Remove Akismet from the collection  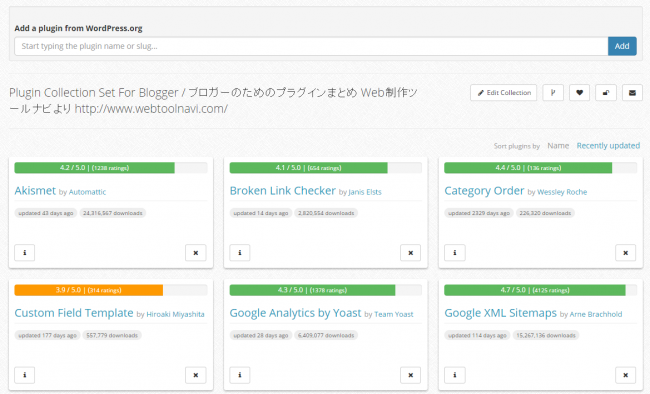click(x=196, y=253)
